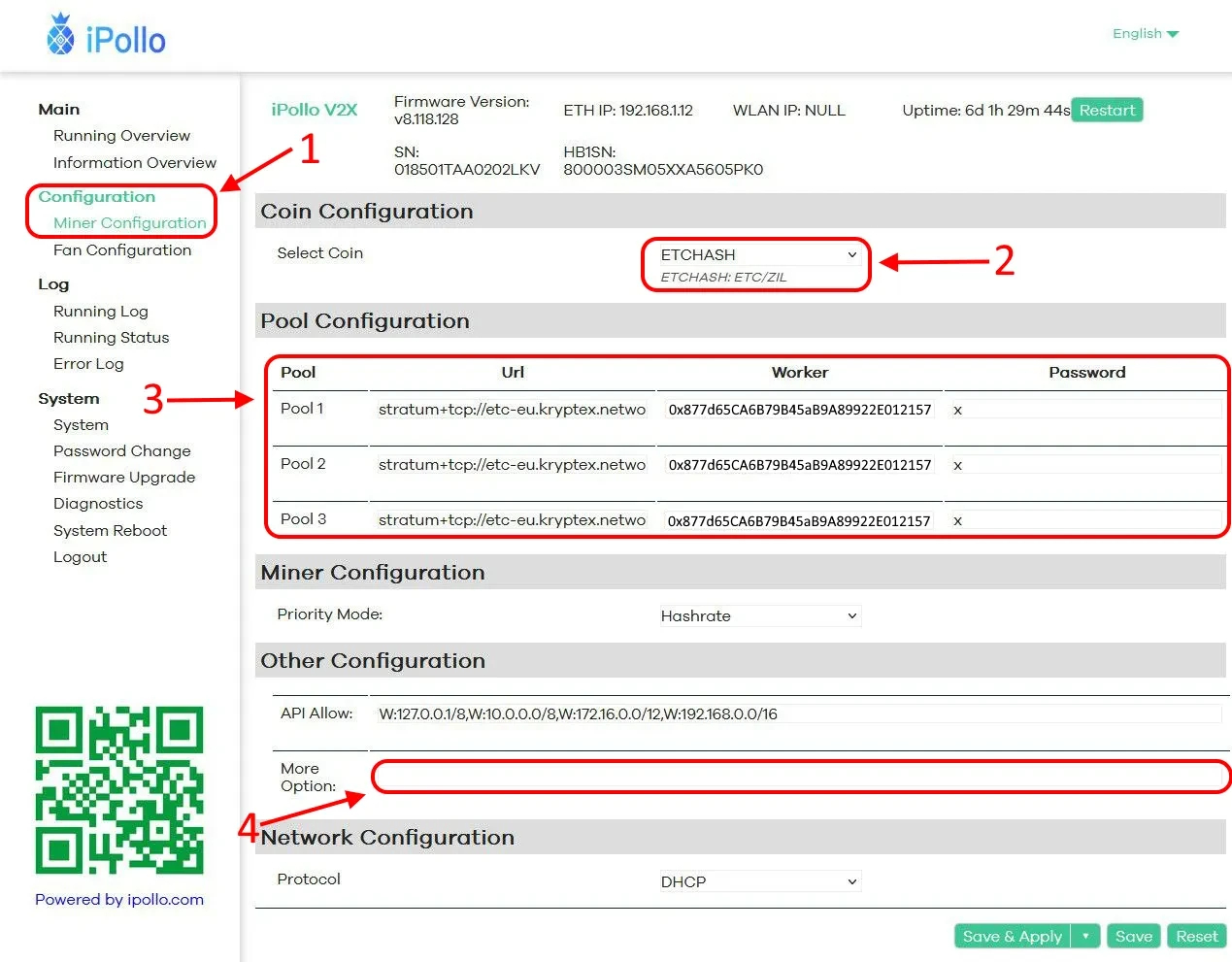The width and height of the screenshot is (1232, 962).
Task: Focus the More Option text field
Action: [799, 777]
